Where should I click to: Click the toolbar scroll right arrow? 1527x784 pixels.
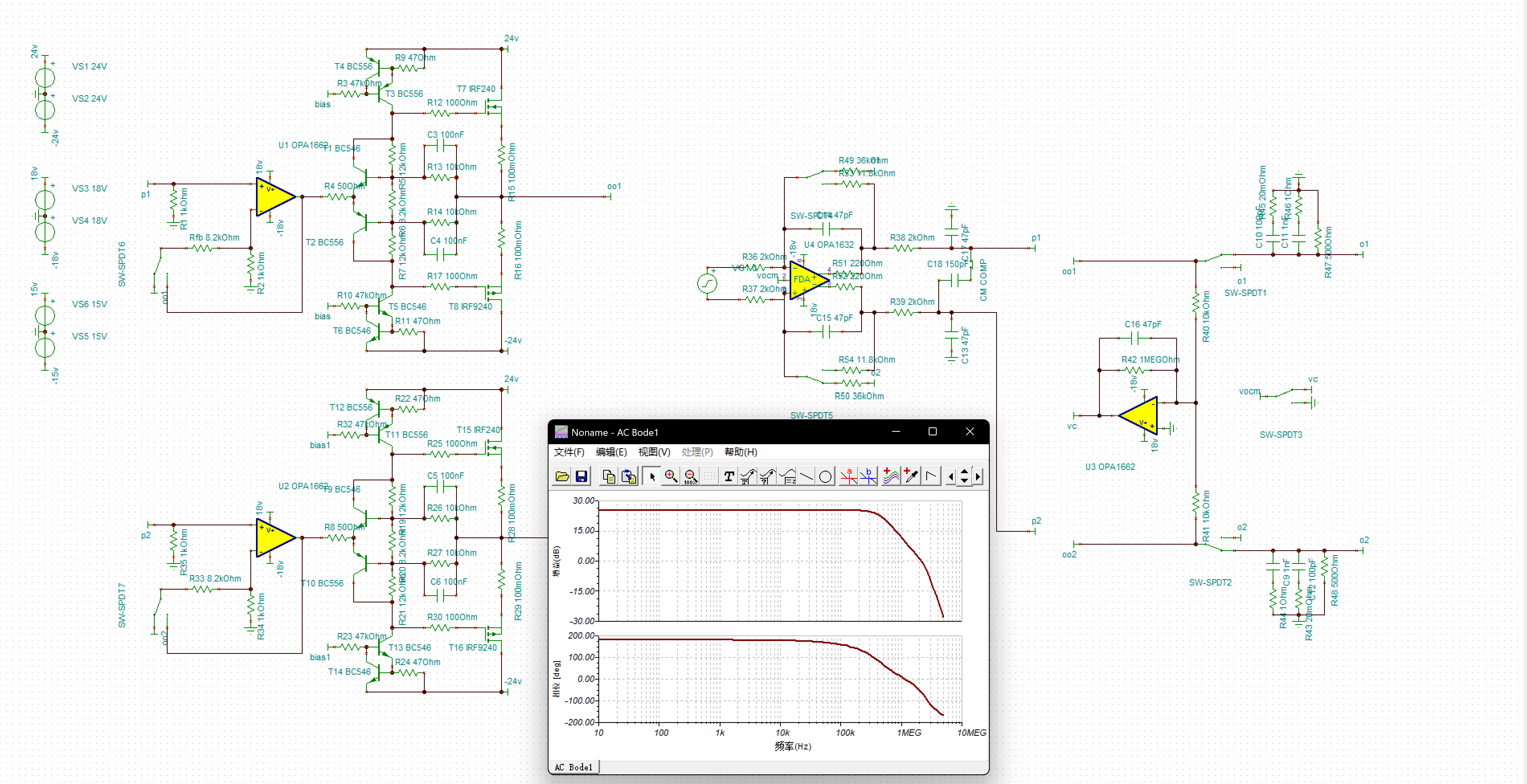click(x=978, y=476)
